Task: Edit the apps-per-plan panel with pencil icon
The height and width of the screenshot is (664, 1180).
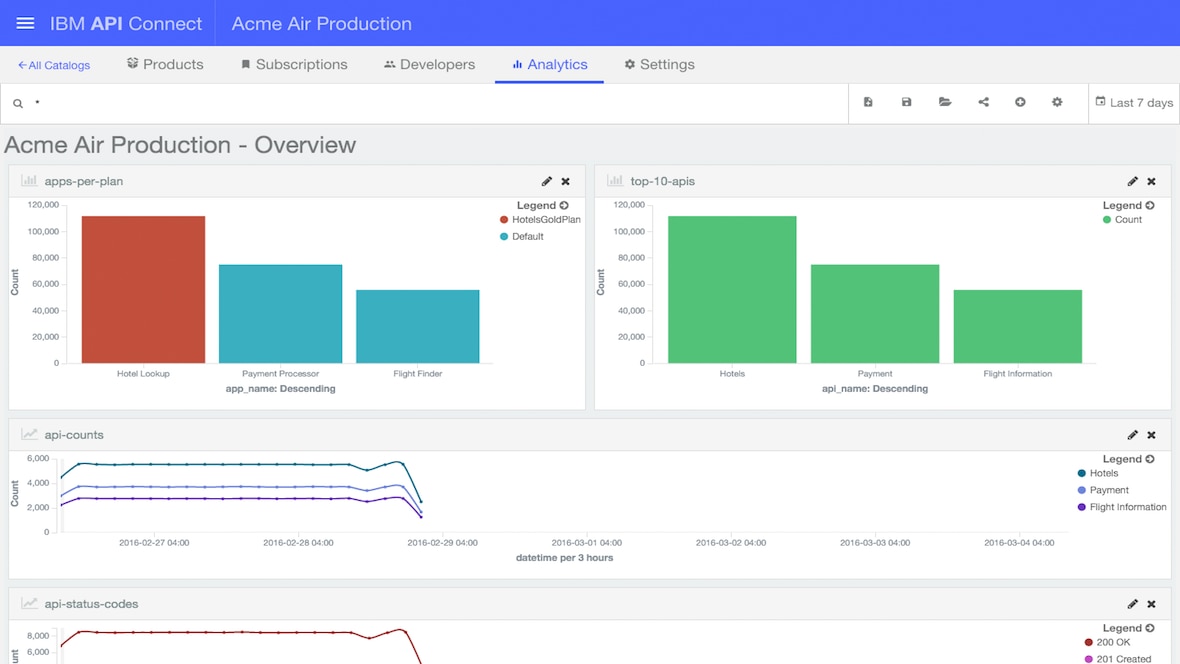Action: (546, 182)
